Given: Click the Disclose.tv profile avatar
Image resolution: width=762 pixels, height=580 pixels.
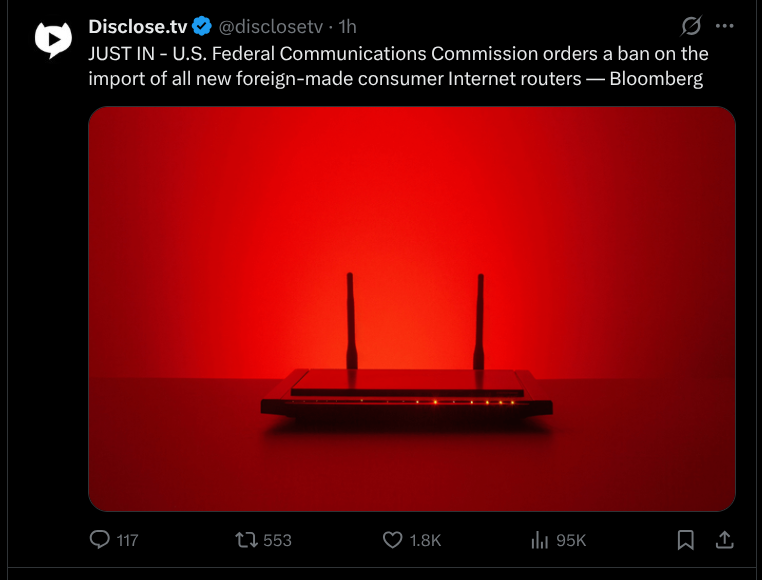Looking at the screenshot, I should (53, 39).
